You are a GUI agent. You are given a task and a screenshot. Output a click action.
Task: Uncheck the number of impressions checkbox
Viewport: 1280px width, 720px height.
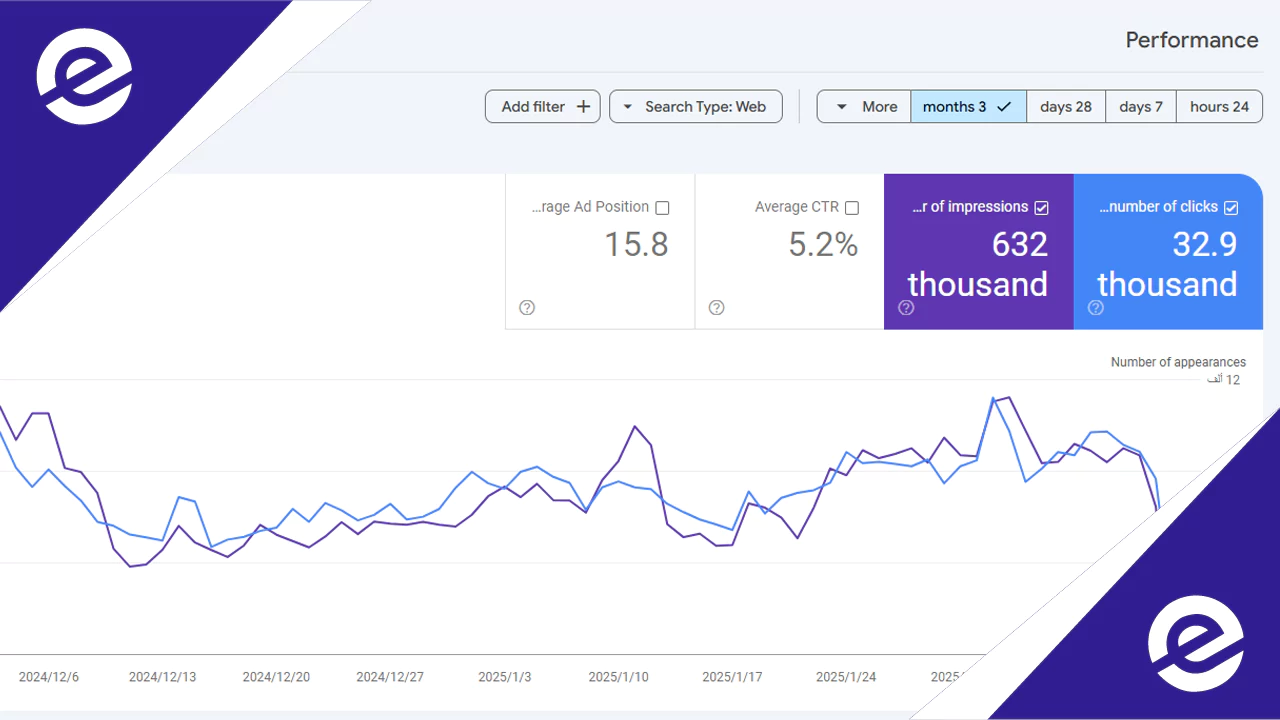[x=1042, y=208]
